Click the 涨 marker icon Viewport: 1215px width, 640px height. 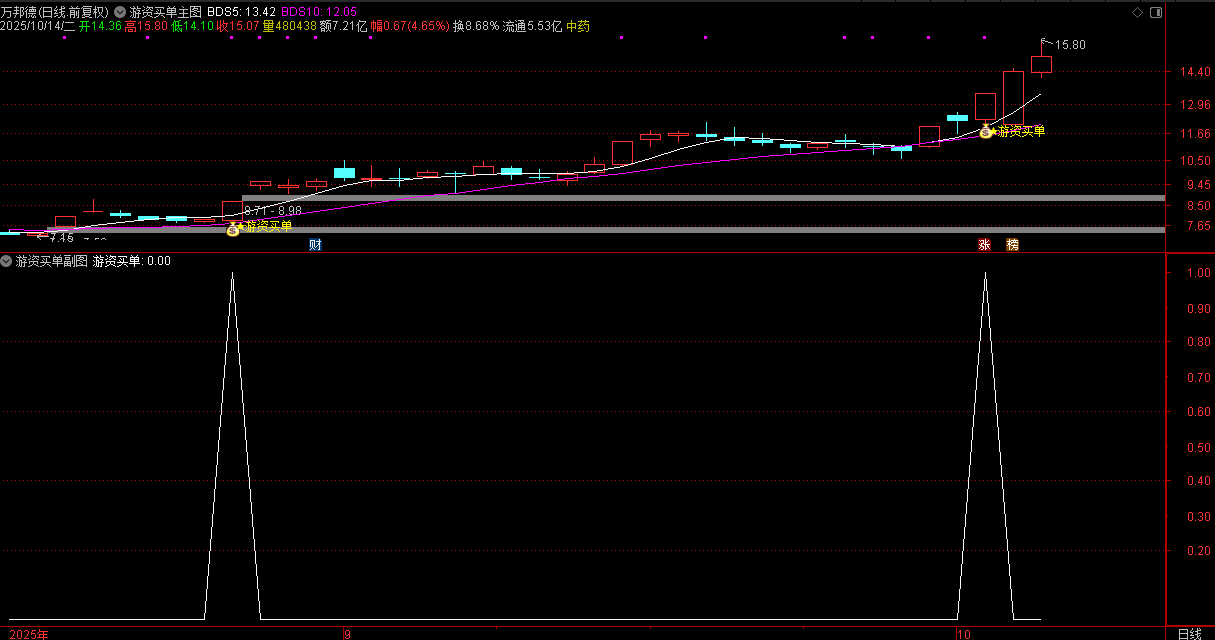[x=984, y=244]
